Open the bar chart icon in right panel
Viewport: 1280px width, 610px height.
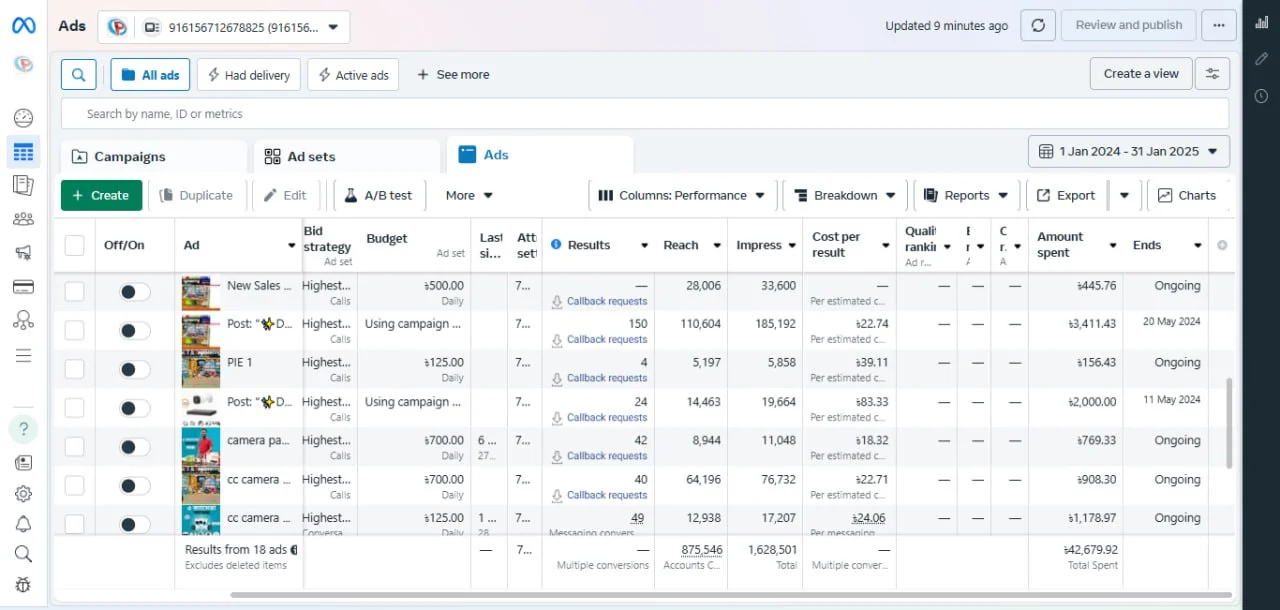click(1261, 23)
